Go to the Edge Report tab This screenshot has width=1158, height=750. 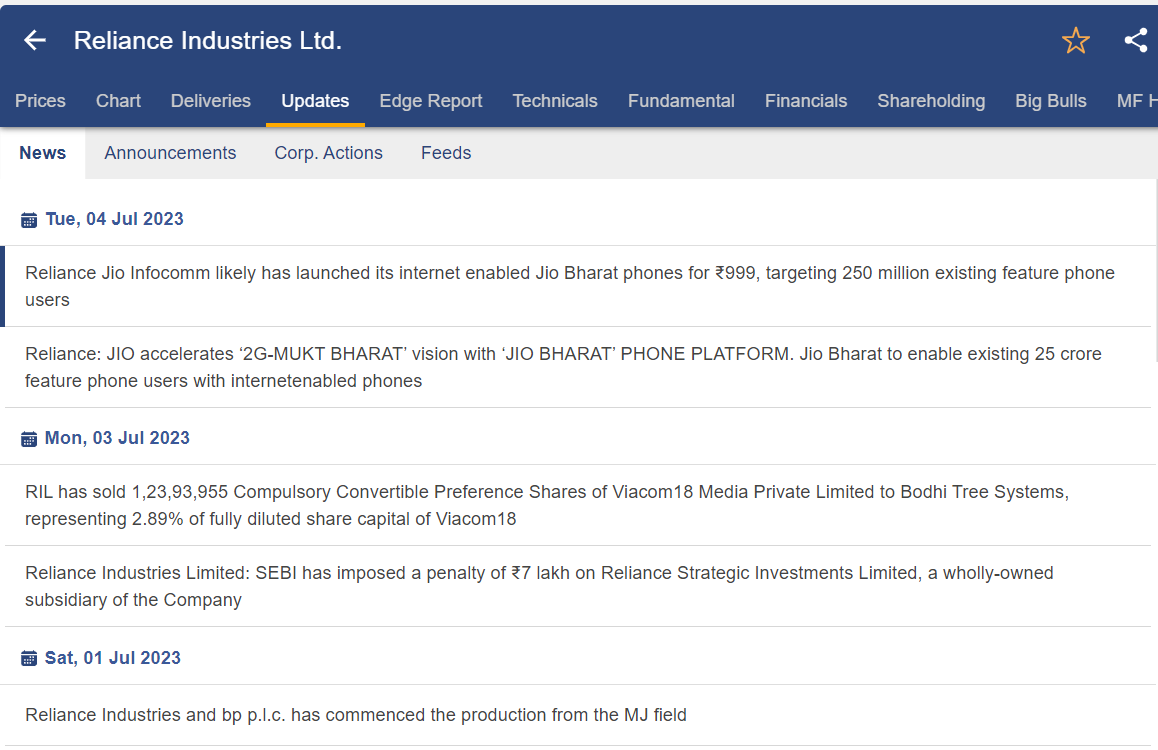431,101
